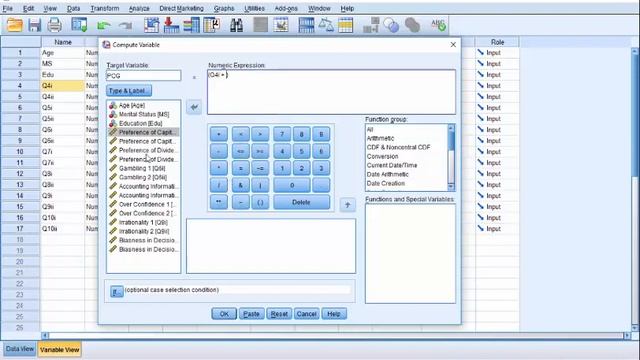Click the number 7 keypad button
Screen dimensions: 640x360
282,134
